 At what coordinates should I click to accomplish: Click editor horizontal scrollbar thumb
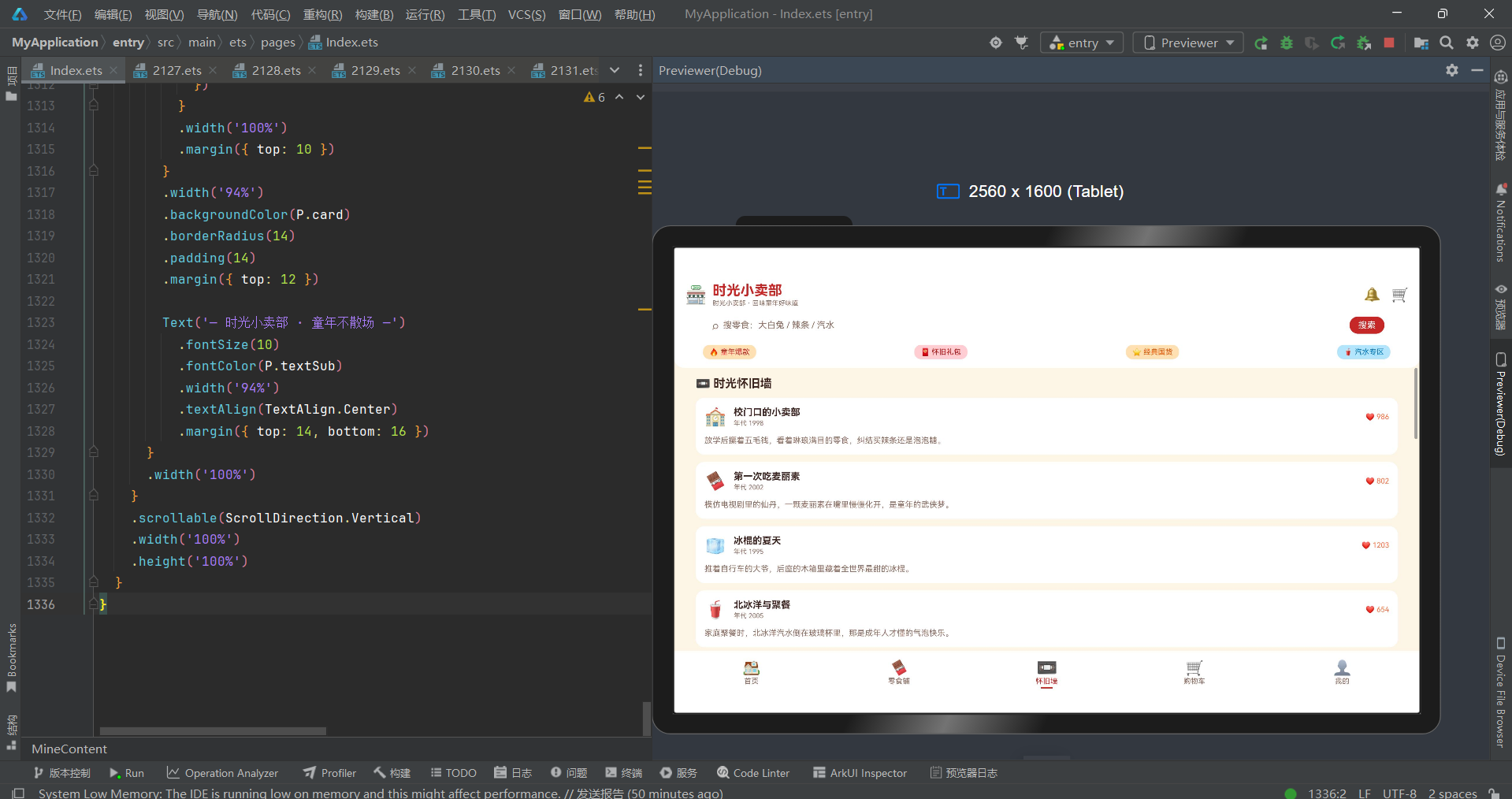click(x=213, y=731)
